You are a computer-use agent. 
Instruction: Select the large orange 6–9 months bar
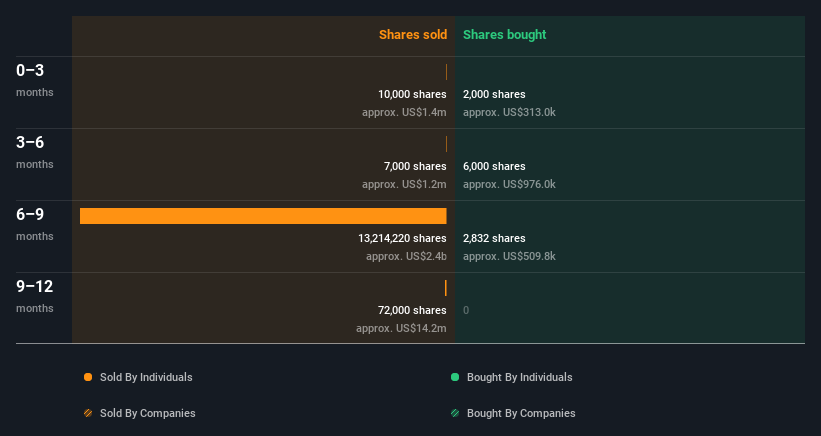coord(263,216)
